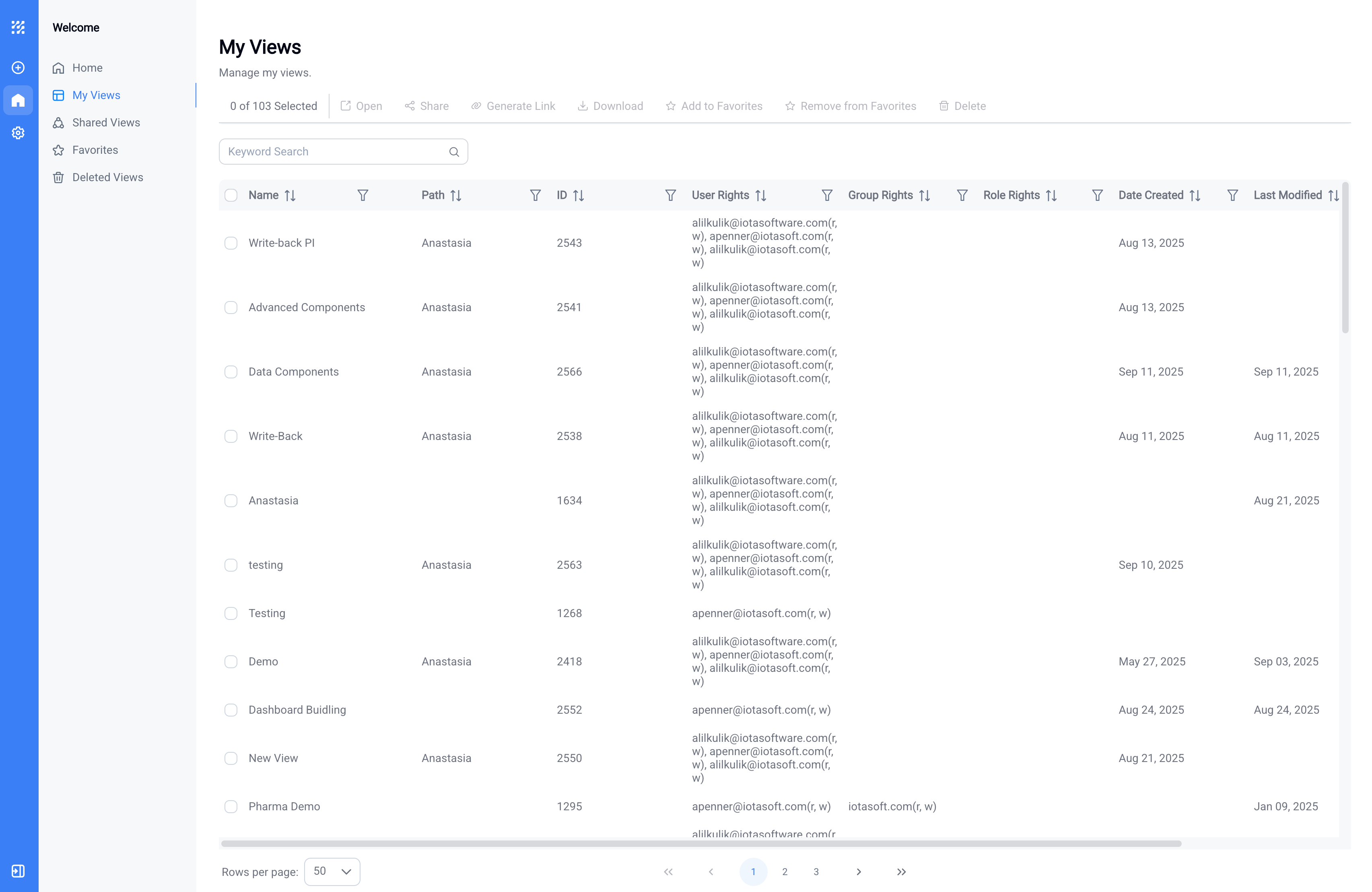The height and width of the screenshot is (892, 1372).
Task: Check the checkbox for Pharma Demo
Action: 231,806
